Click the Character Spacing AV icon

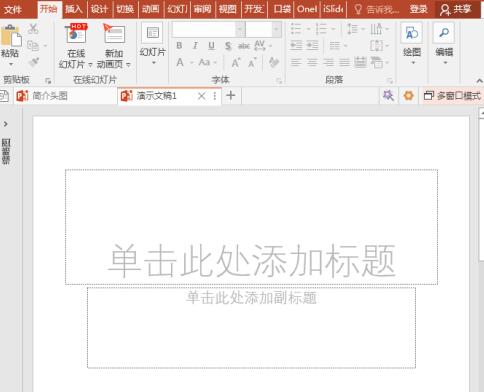pos(260,45)
